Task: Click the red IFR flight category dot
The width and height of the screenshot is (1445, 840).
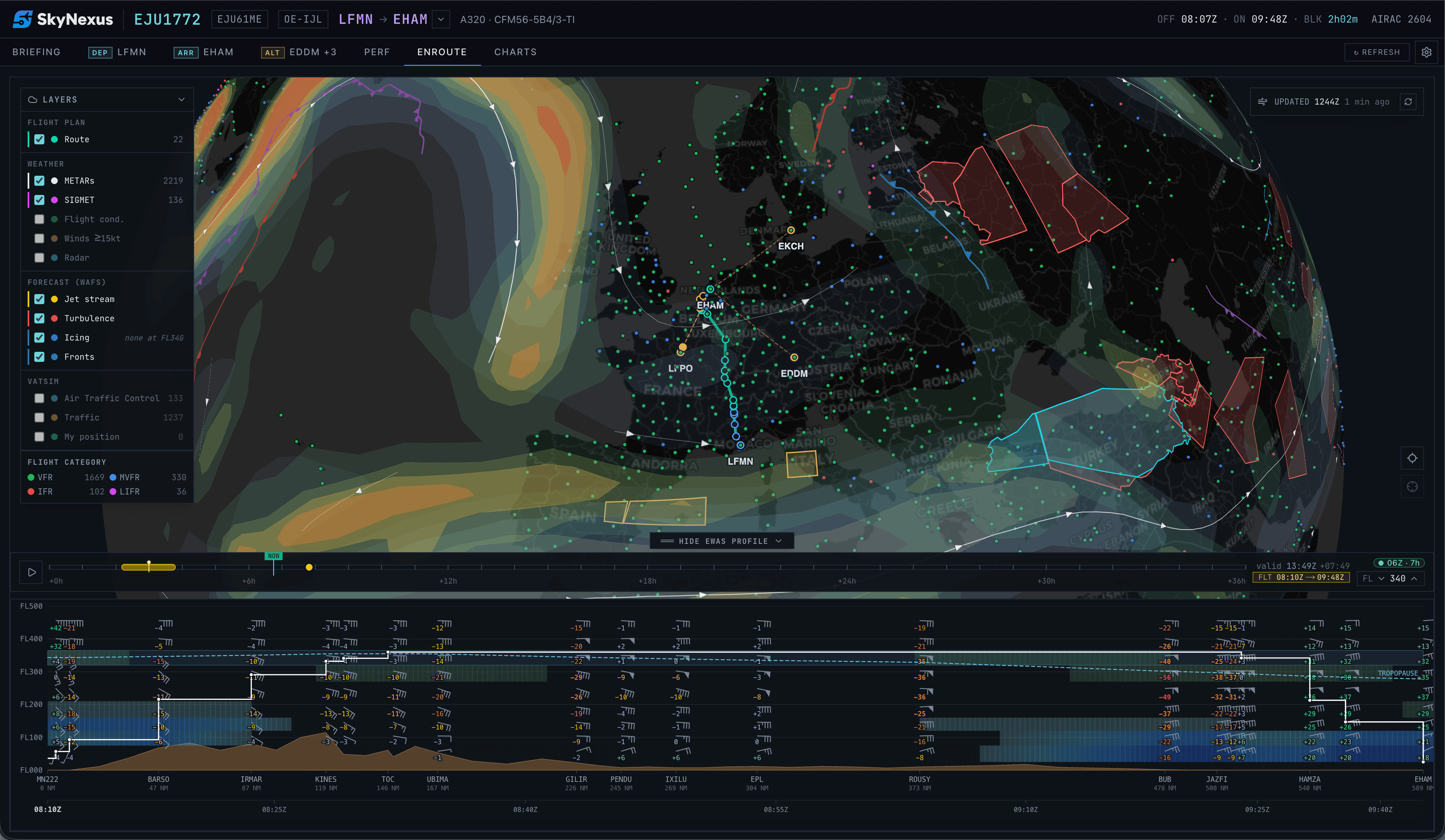Action: tap(31, 492)
